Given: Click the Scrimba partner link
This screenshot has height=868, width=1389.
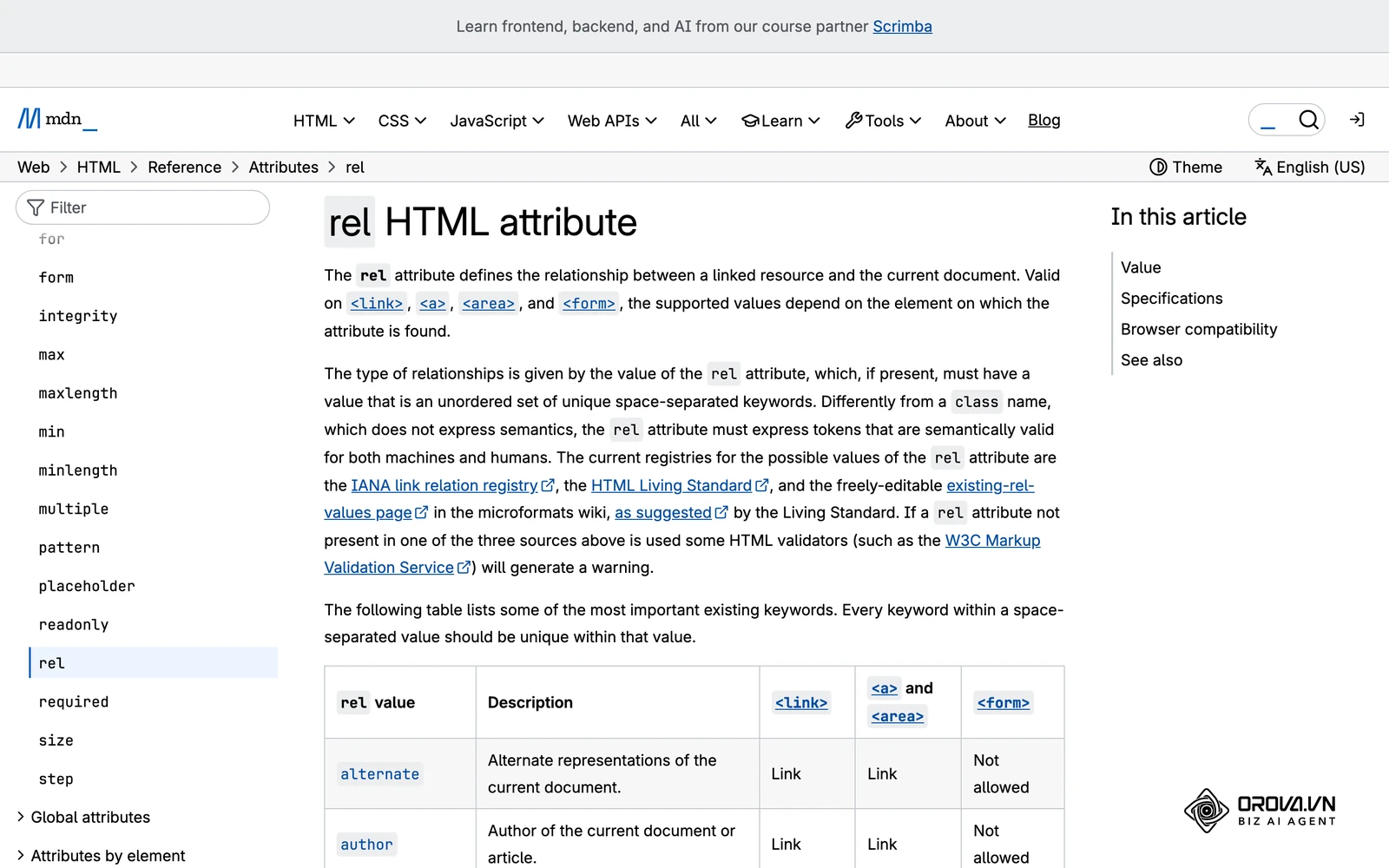Looking at the screenshot, I should click(x=902, y=26).
